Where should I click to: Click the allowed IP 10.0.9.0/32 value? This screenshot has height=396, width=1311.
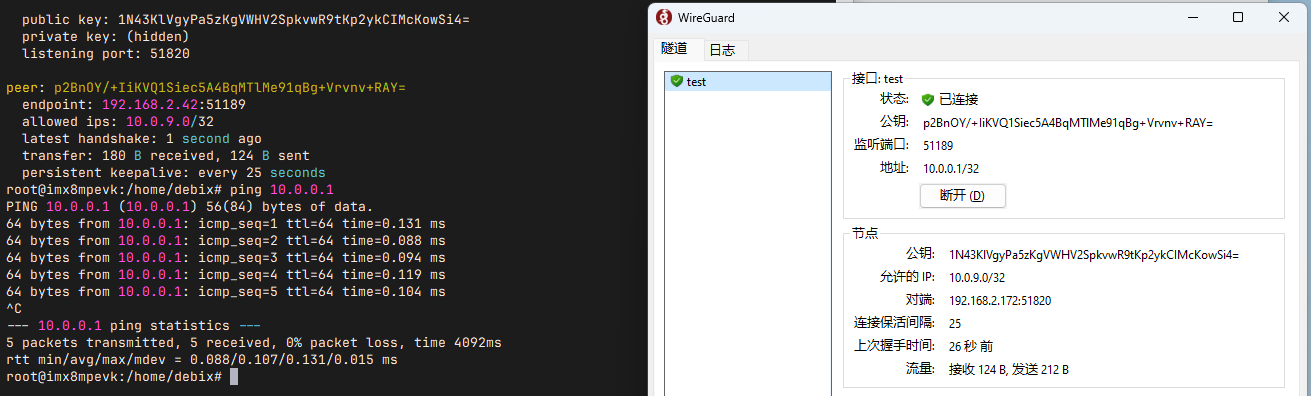(x=977, y=277)
